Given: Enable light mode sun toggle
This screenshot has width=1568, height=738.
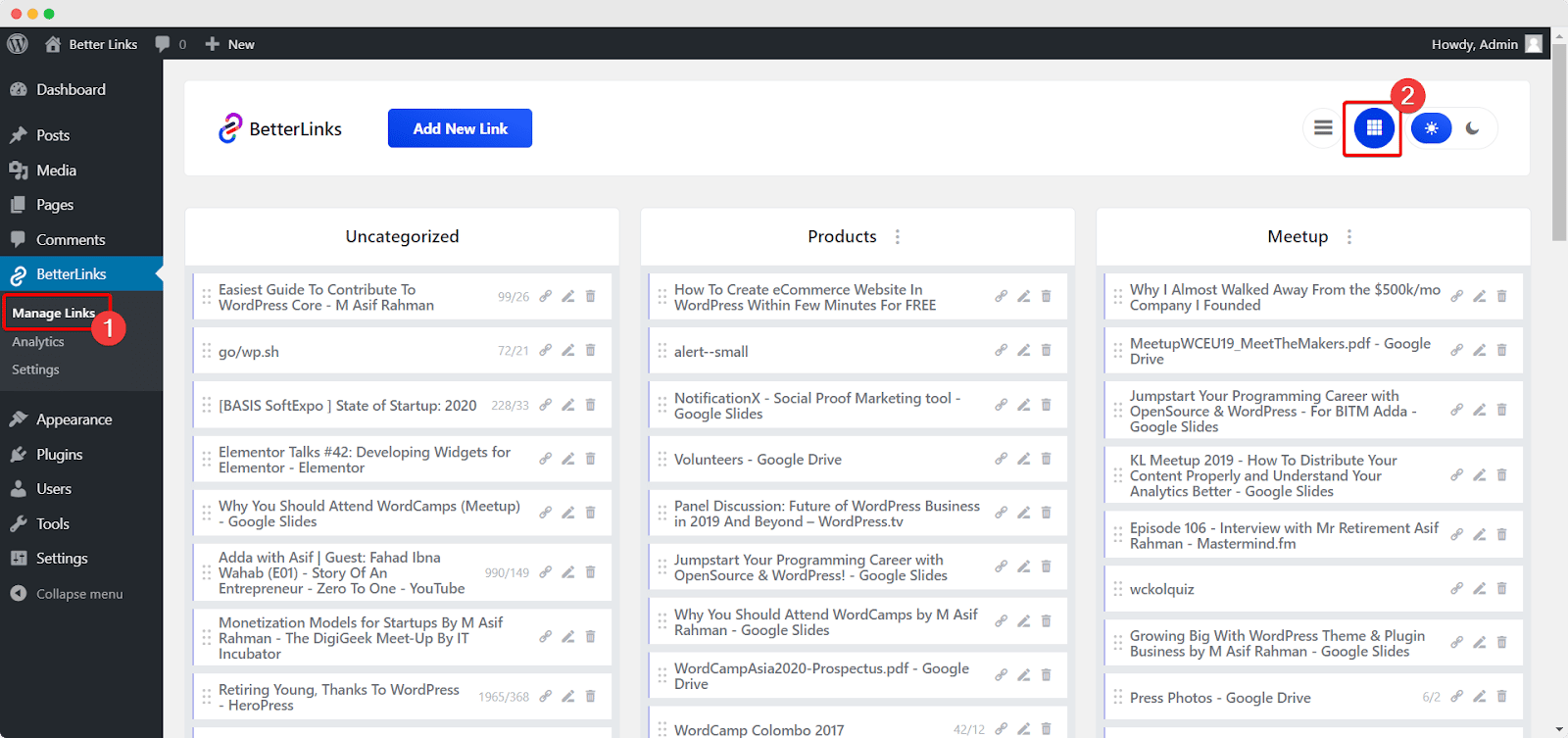Looking at the screenshot, I should coord(1432,128).
